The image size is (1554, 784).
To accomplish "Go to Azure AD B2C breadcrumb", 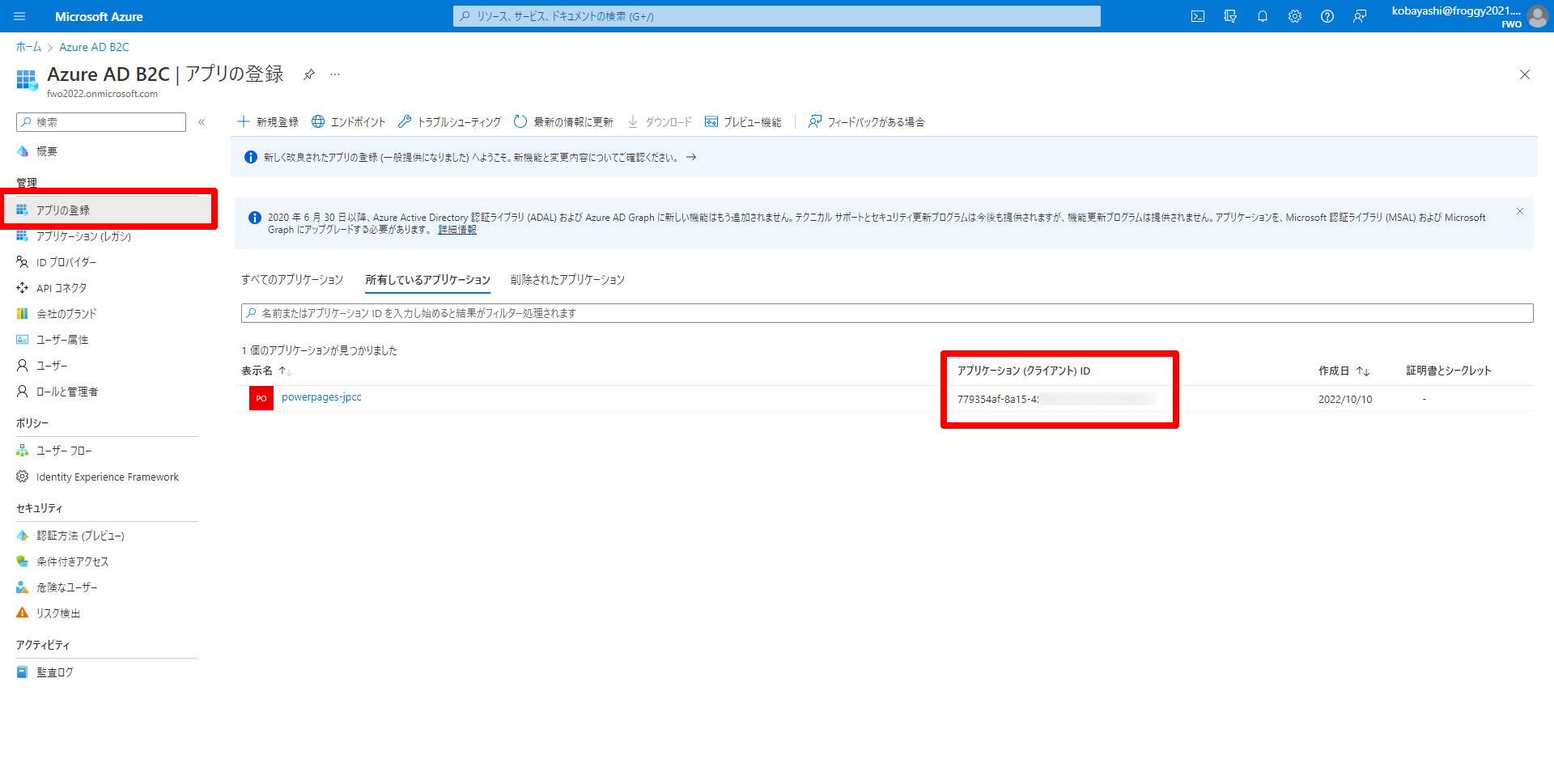I will click(94, 47).
